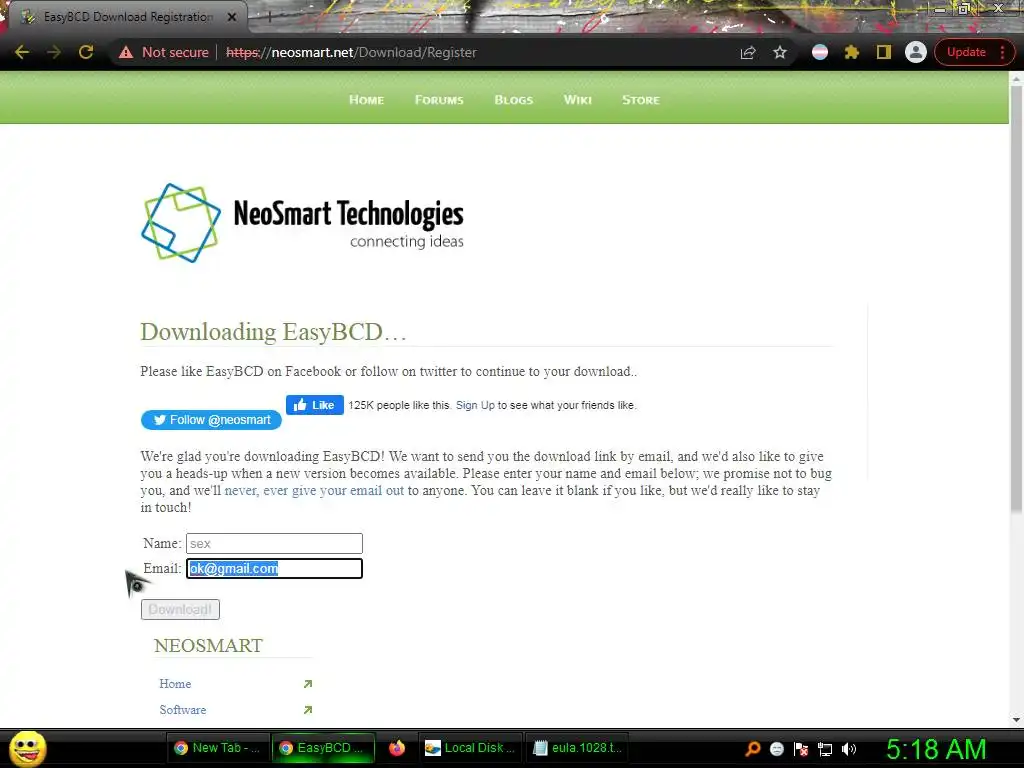
Task: Click the volume speaker tray icon
Action: [x=849, y=749]
